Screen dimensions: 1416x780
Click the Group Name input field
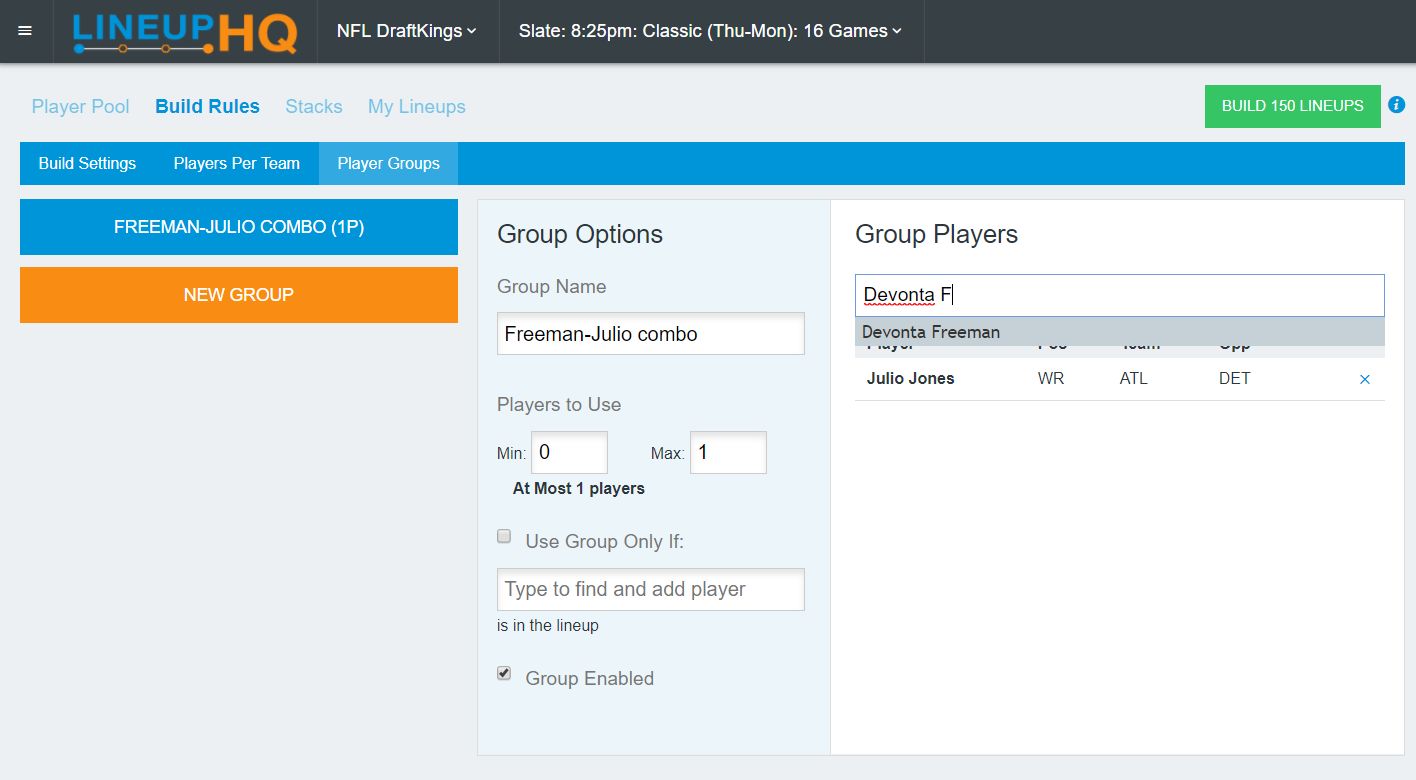[x=651, y=334]
